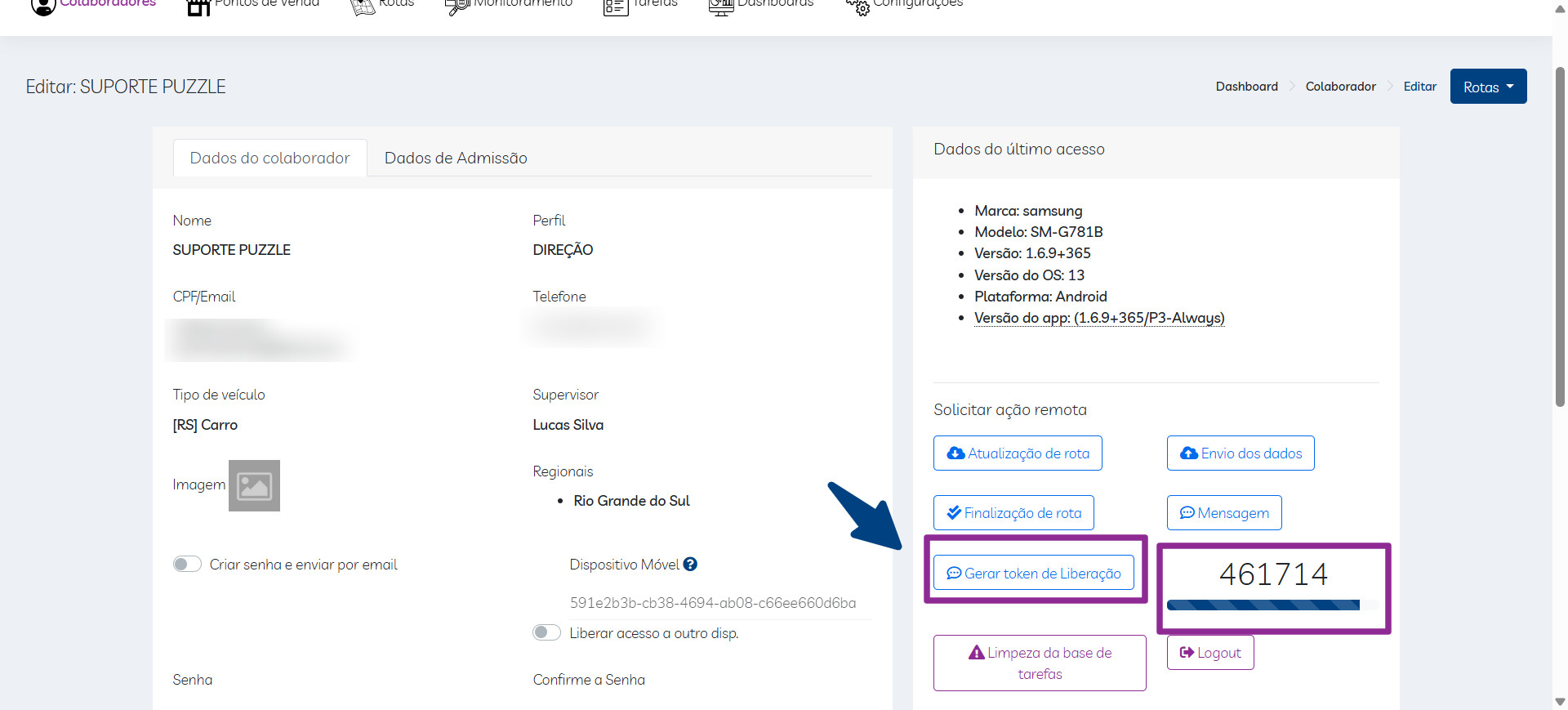This screenshot has width=1568, height=710.
Task: Switch to Dados de Admissão tab
Action: 456,158
